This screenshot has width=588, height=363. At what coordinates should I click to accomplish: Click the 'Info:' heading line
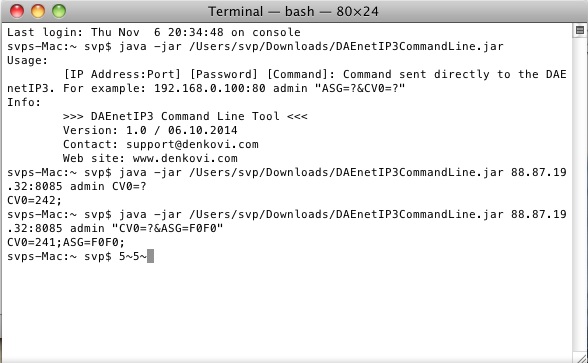[24, 102]
